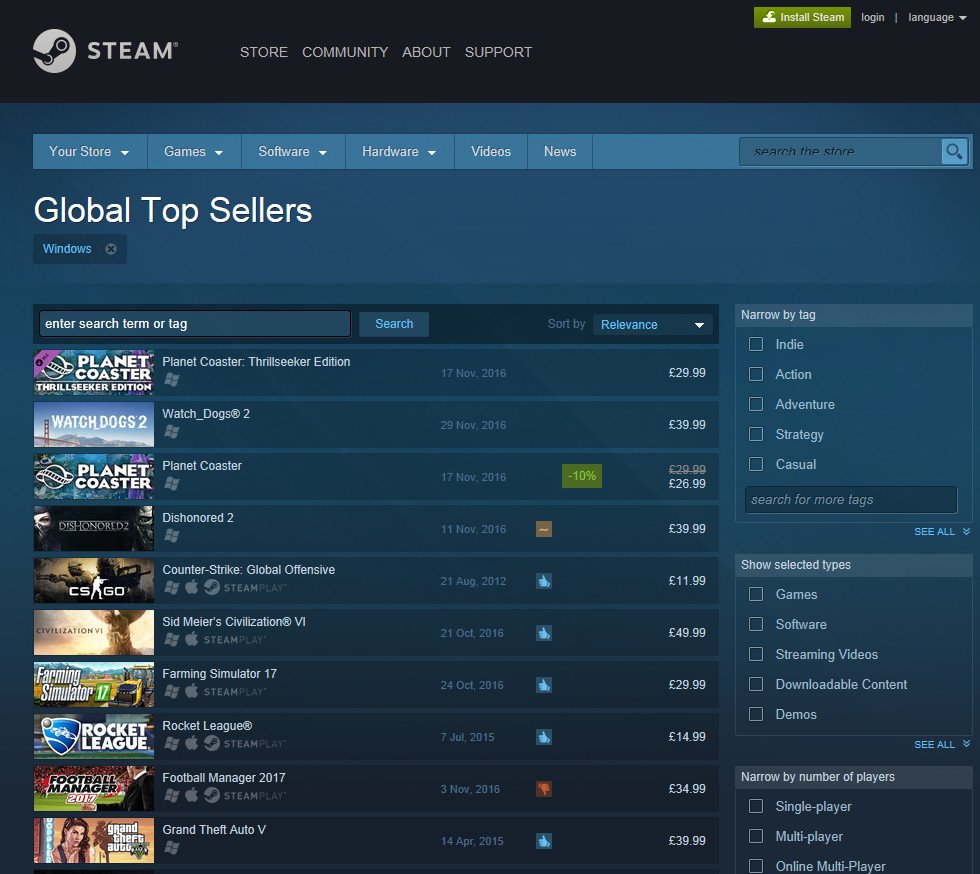Click Windows icon under Rocket League
980x874 pixels.
pos(172,743)
